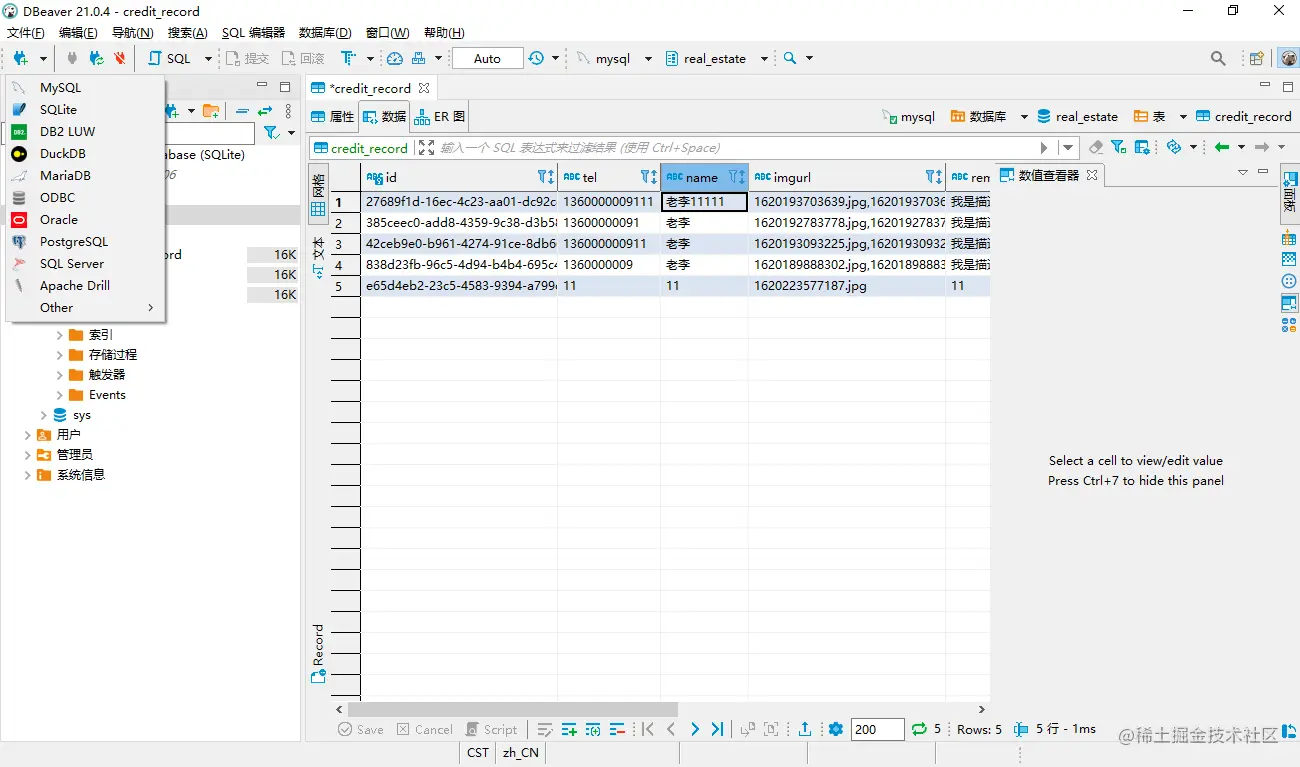
Task: Add a new row to the grid
Action: pyautogui.click(x=570, y=729)
